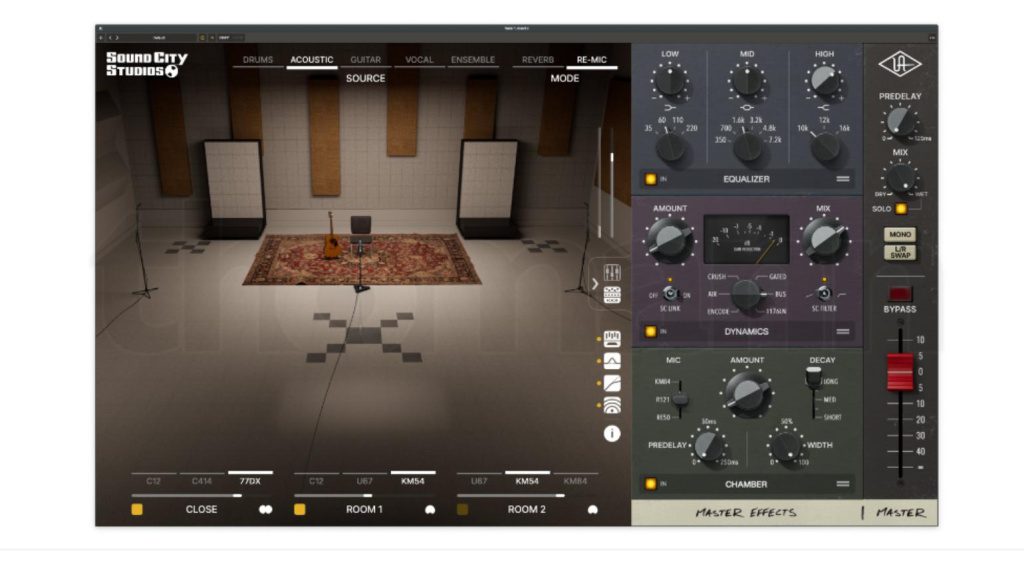Switch to REVERB mode

coord(537,59)
